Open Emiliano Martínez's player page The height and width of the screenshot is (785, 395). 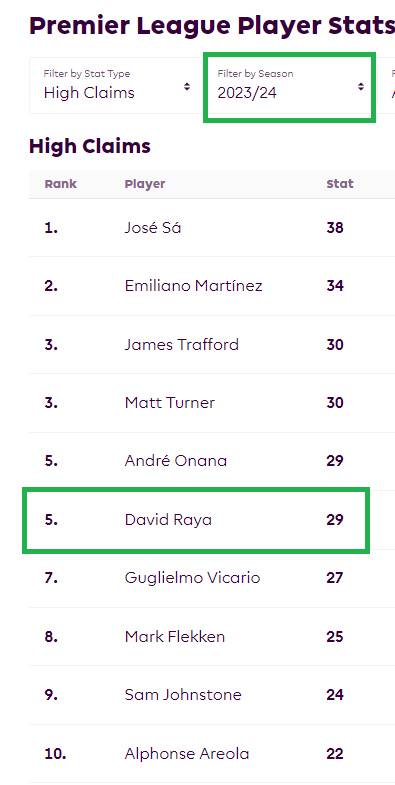193,286
